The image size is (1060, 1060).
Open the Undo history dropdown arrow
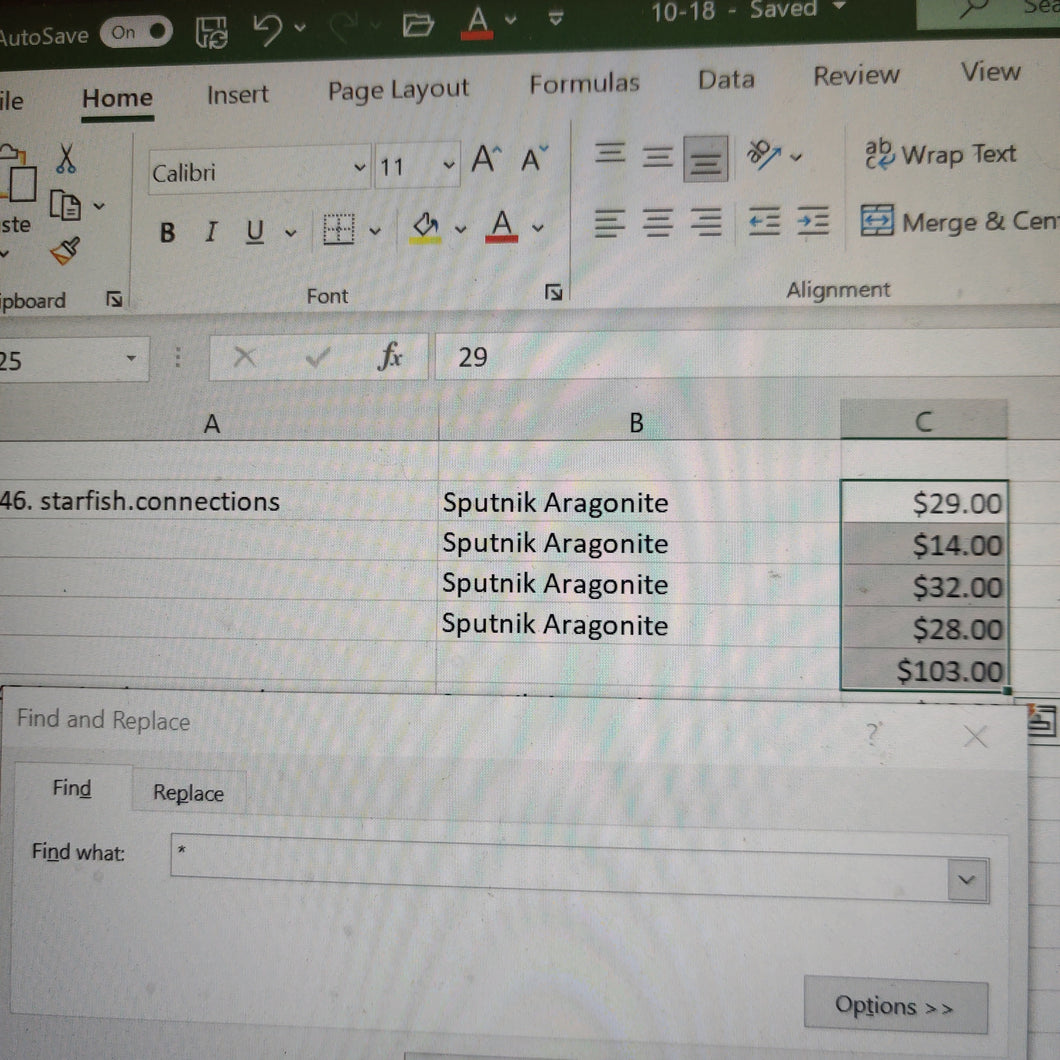pos(300,28)
